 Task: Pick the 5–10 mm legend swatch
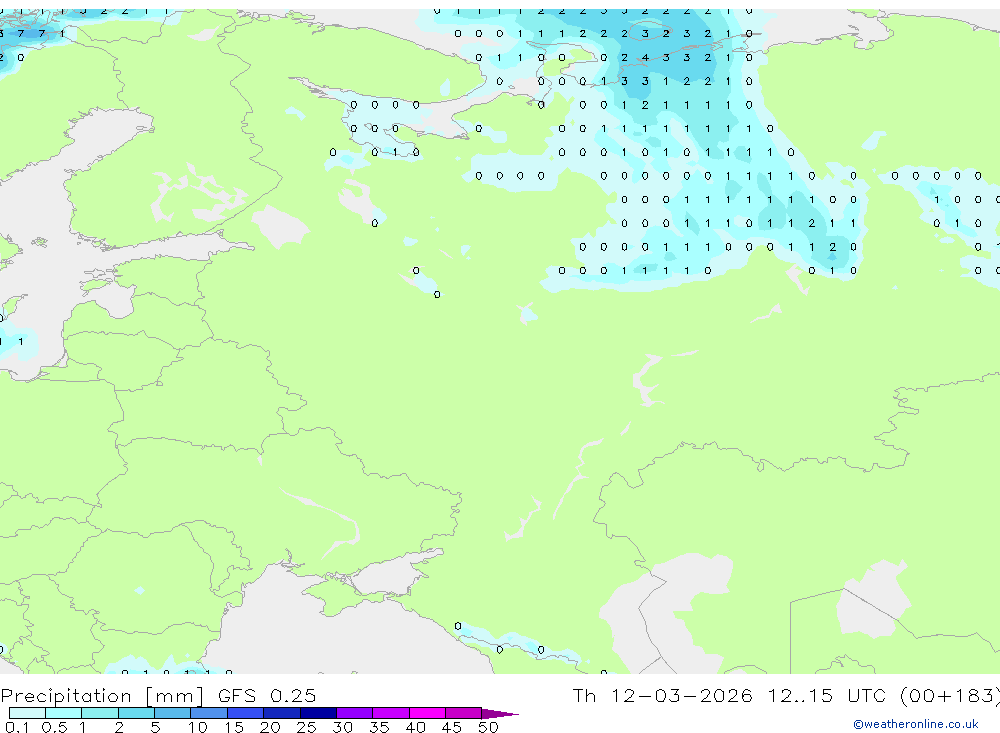(173, 713)
